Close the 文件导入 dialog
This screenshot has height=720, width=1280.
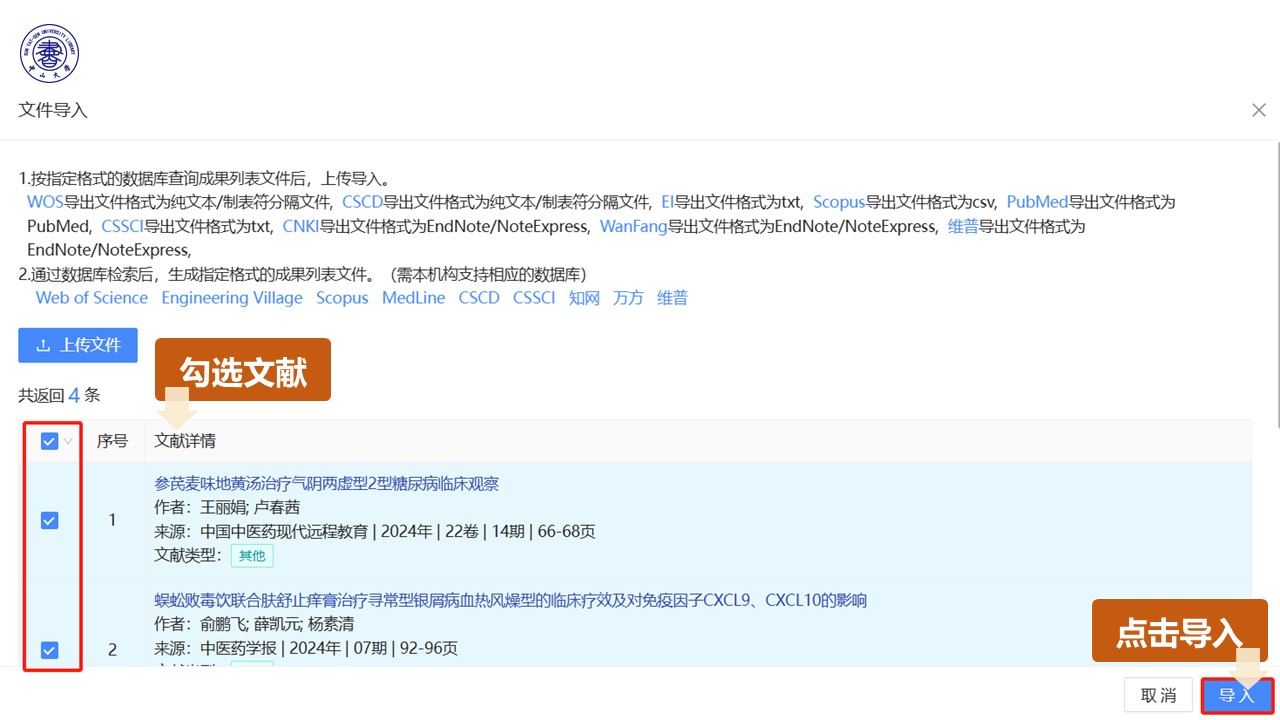pyautogui.click(x=1259, y=110)
